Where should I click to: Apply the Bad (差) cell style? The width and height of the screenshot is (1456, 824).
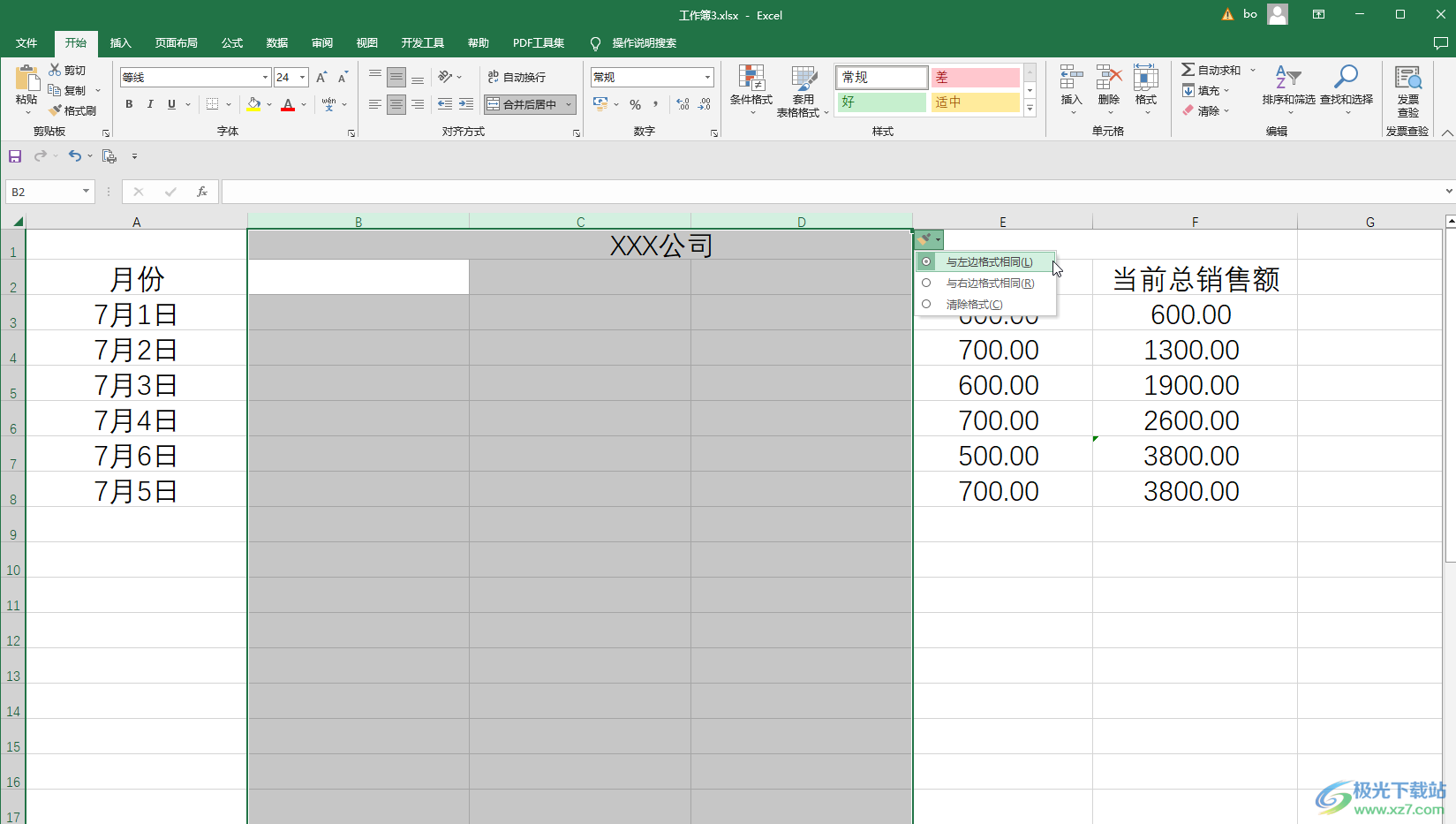976,78
